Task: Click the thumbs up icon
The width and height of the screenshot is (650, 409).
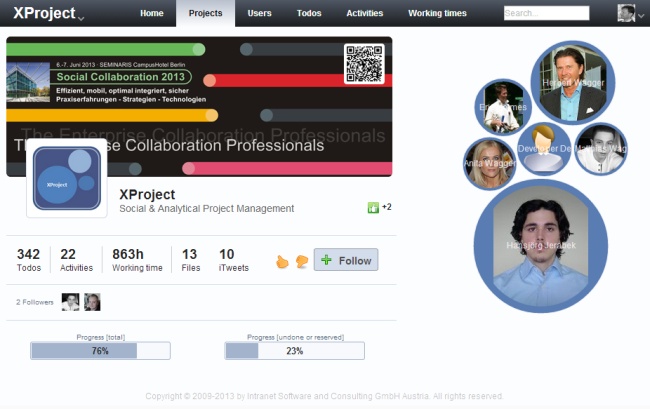Action: (282, 261)
